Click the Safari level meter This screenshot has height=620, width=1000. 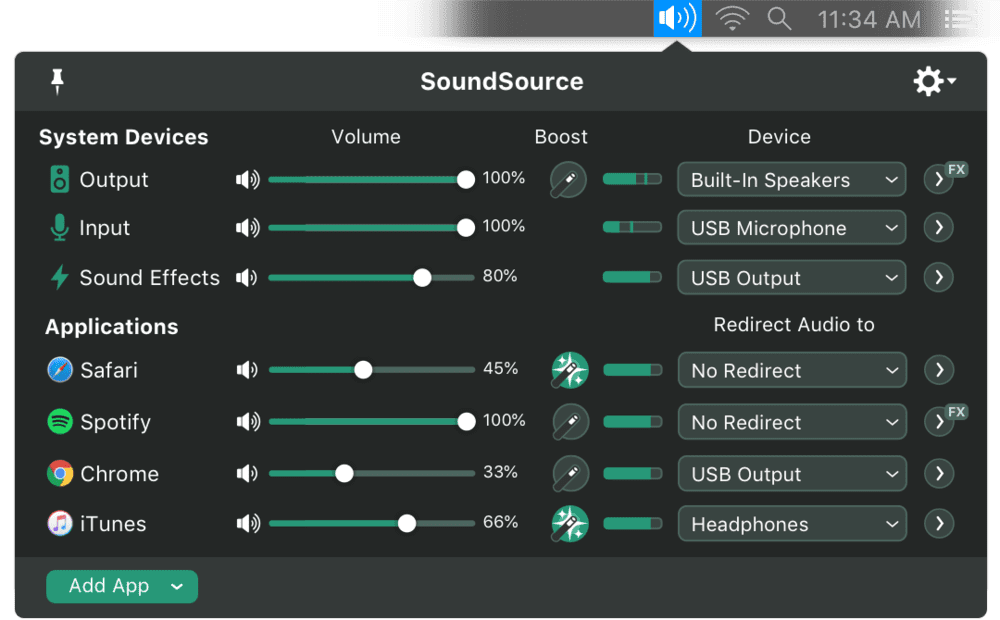tap(633, 370)
